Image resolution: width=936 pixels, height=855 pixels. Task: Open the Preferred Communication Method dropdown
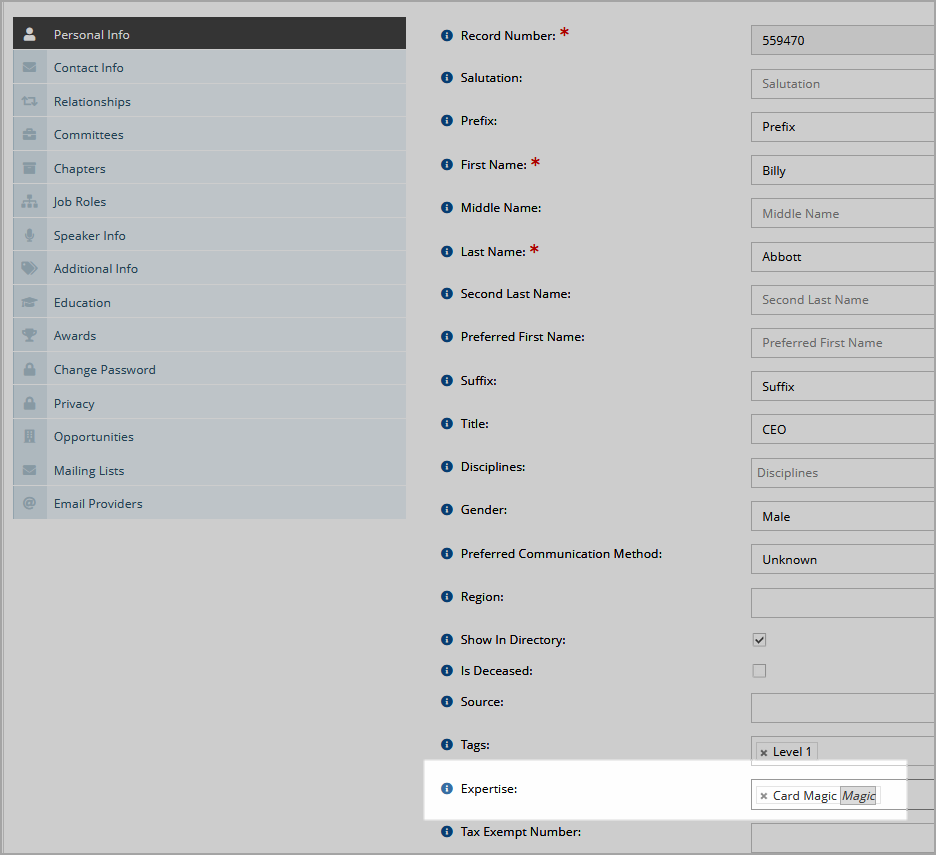[843, 559]
